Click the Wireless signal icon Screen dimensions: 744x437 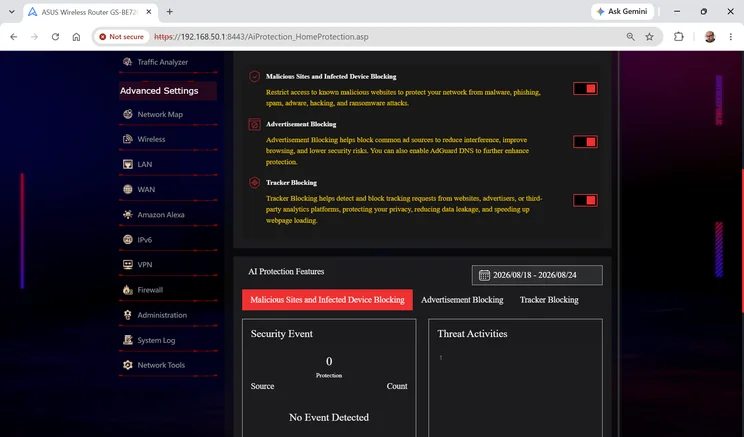(128, 139)
